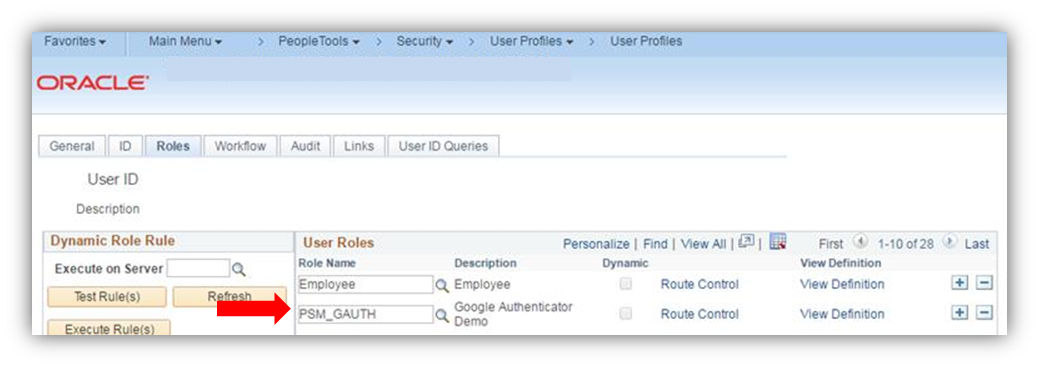Expand the PeopleTools breadcrumb menu

(x=319, y=41)
